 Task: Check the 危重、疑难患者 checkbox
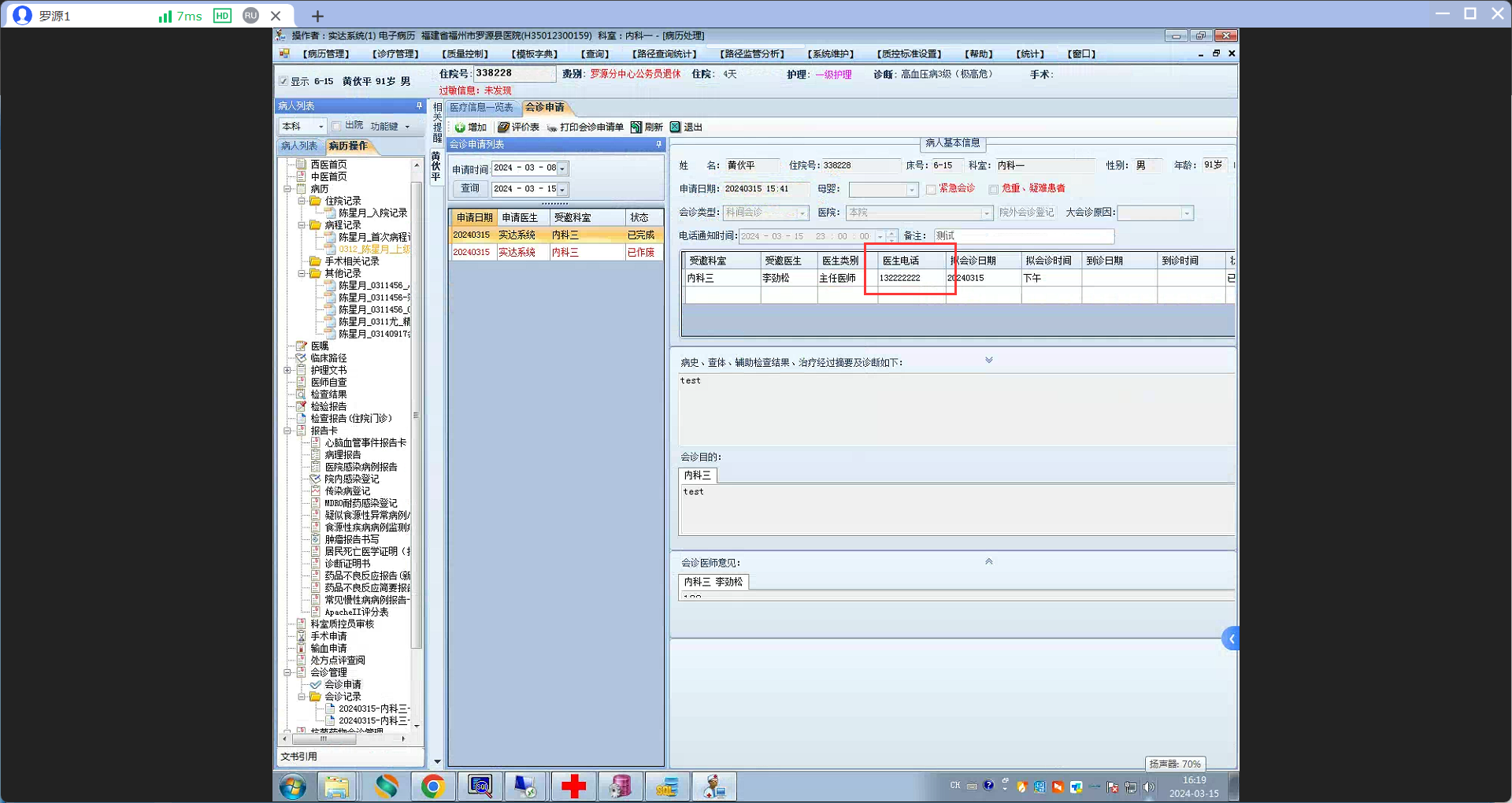tap(993, 190)
